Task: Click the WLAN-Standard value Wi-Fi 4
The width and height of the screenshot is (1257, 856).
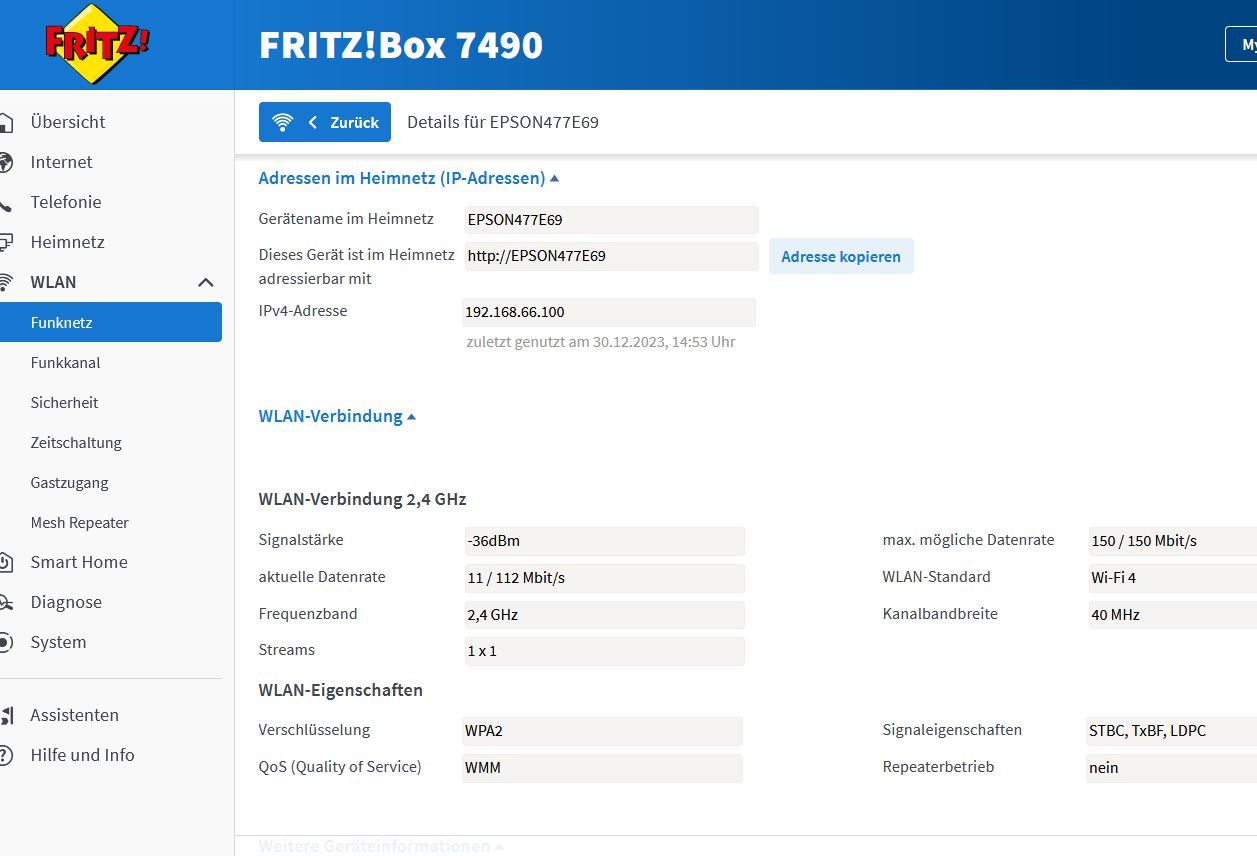Action: pos(1172,578)
